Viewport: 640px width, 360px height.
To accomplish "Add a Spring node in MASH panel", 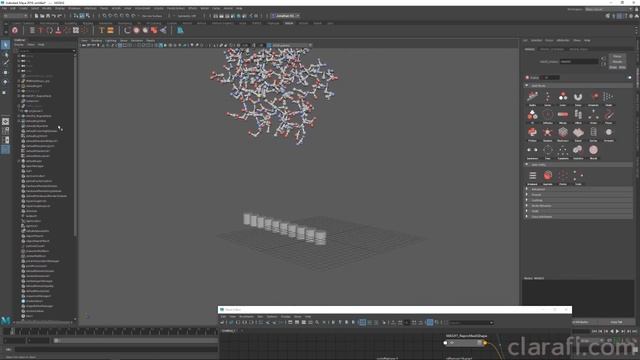I will 593,133.
